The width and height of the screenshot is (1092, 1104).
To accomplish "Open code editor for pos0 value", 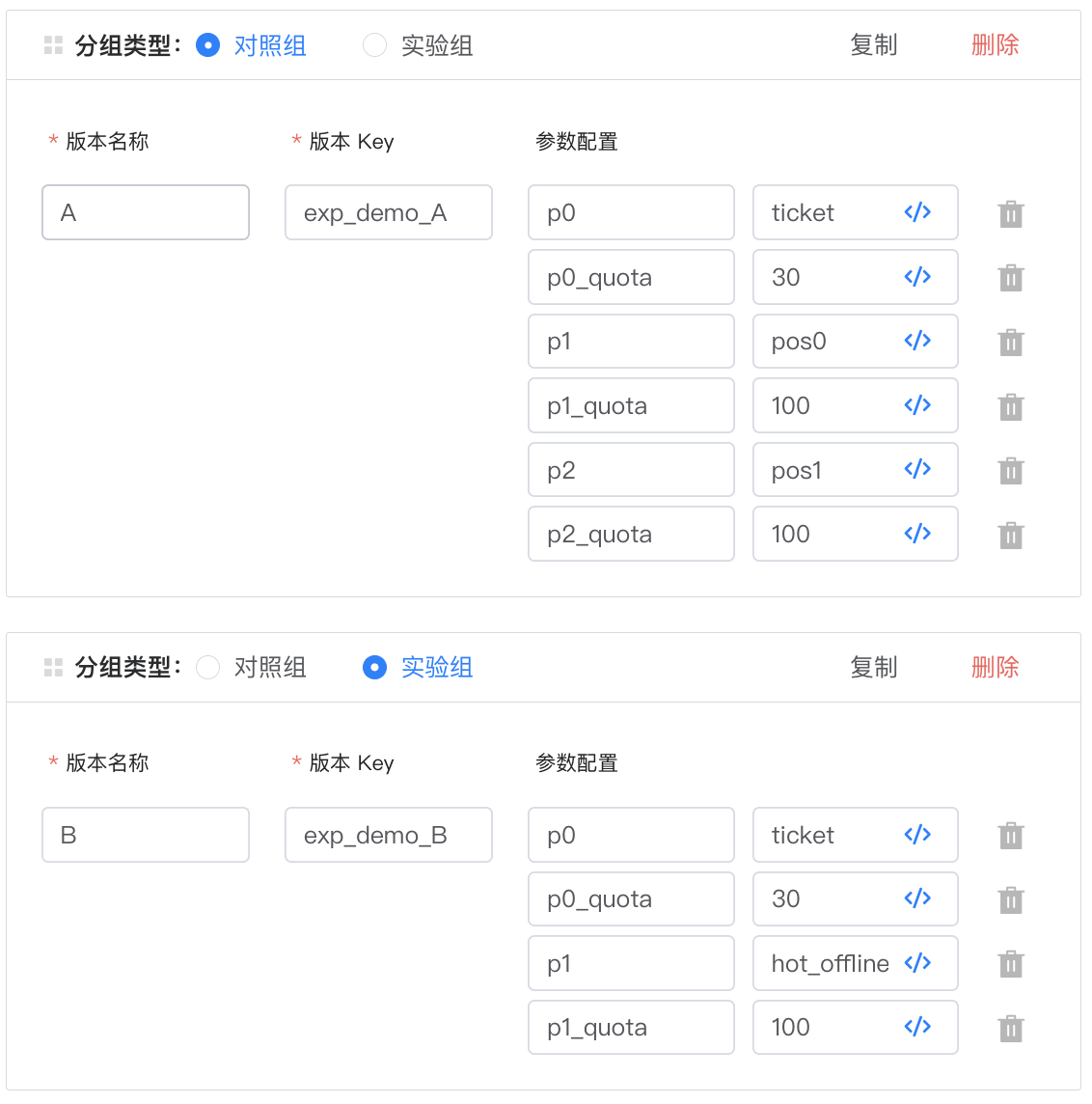I will (916, 341).
